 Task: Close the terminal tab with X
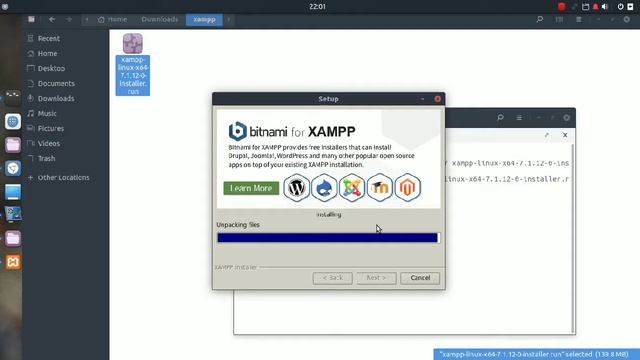[565, 135]
